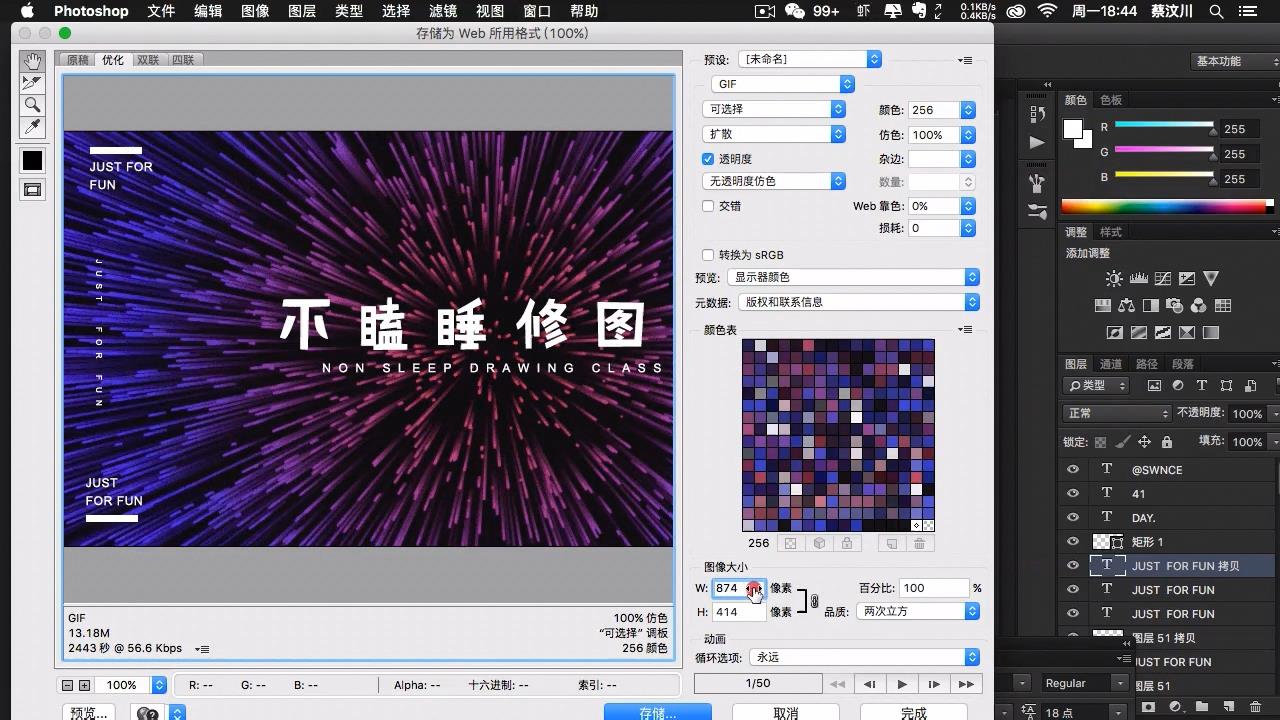Click the 存储 save button
1280x720 pixels.
(x=658, y=713)
